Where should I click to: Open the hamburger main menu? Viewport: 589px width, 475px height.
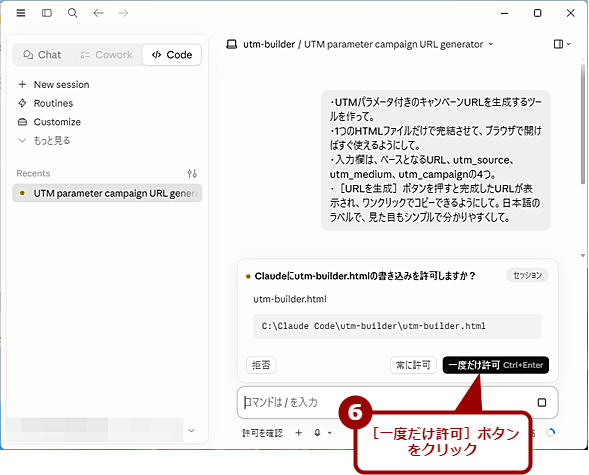[21, 13]
